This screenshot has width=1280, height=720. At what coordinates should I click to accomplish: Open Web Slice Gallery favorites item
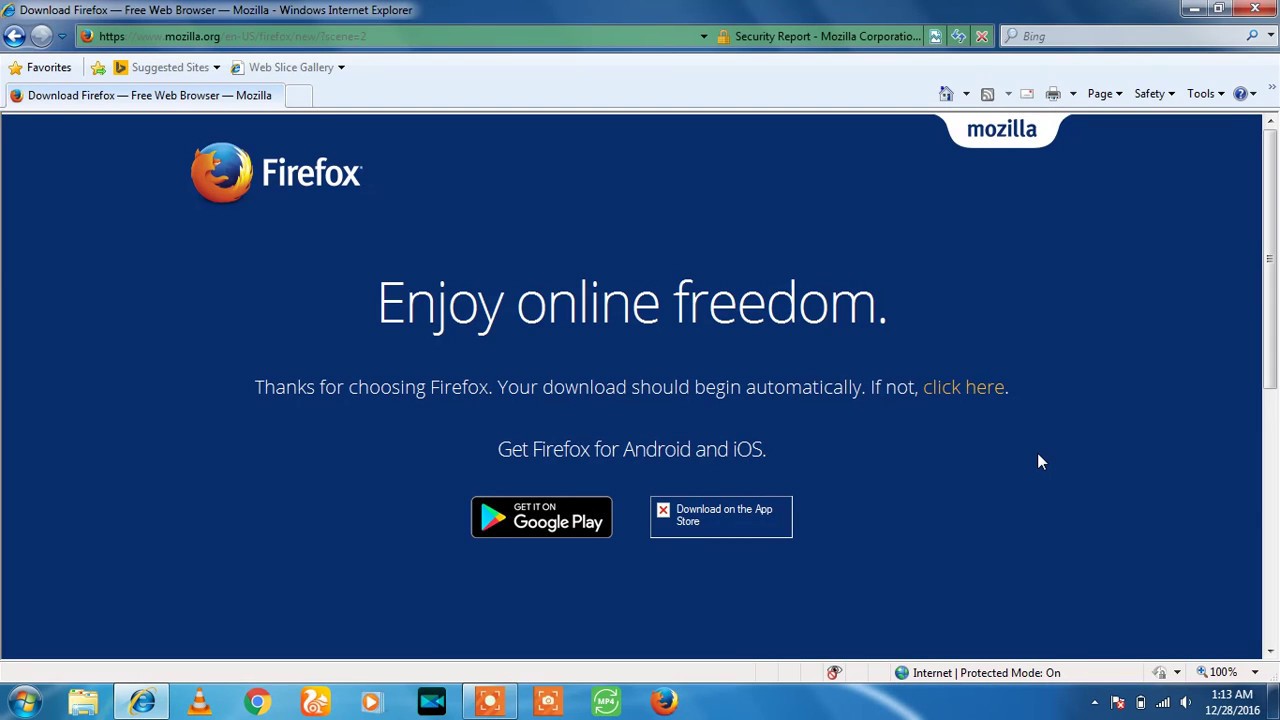click(x=288, y=67)
